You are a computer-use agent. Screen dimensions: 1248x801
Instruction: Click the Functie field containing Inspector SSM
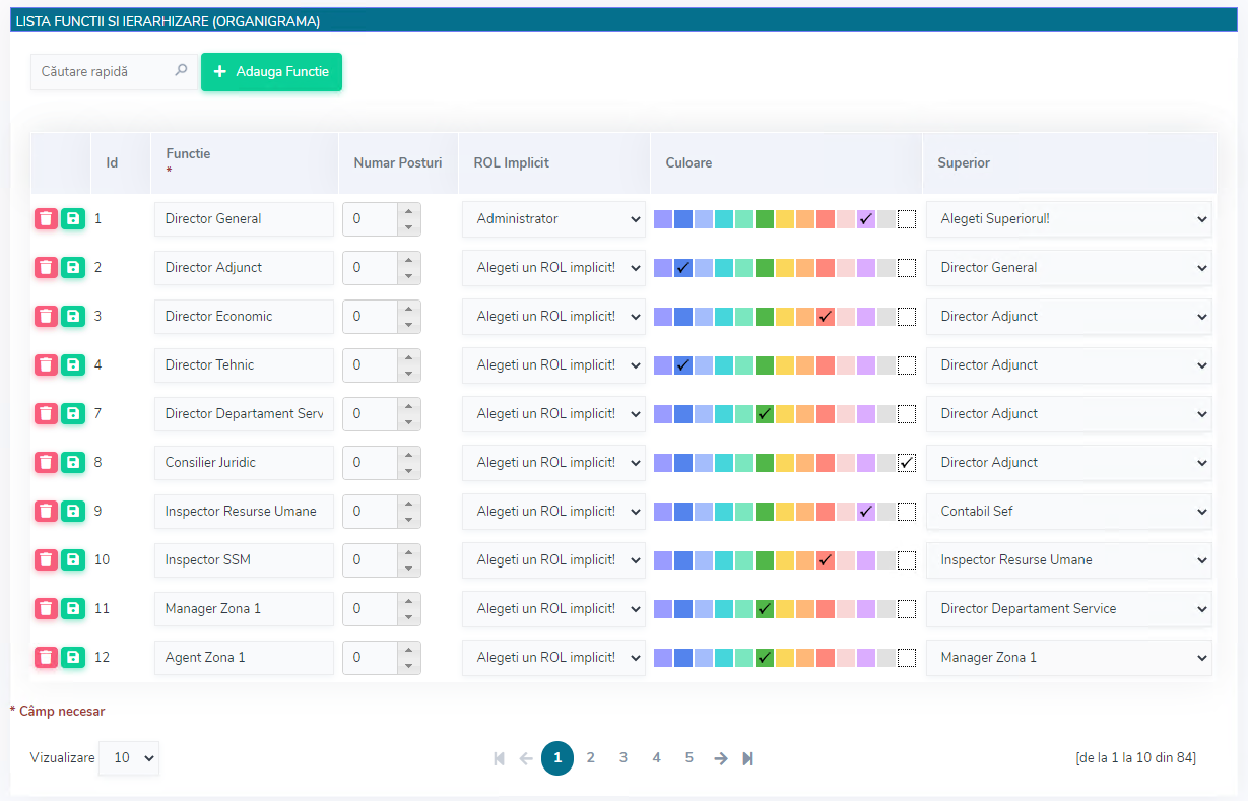(x=244, y=560)
